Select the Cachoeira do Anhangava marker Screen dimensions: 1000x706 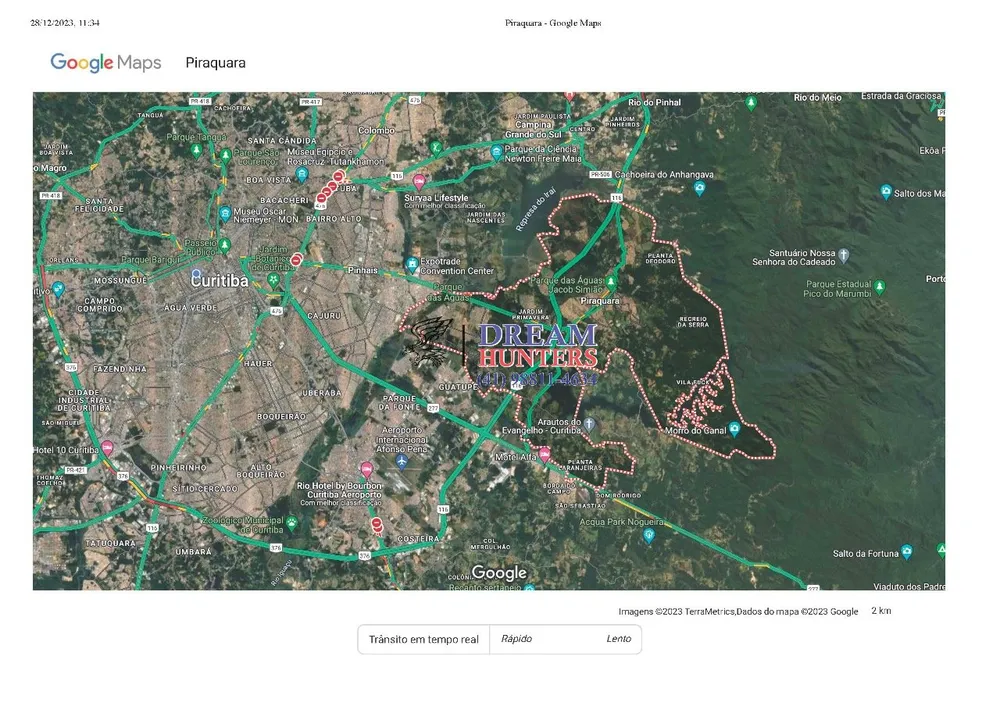point(700,189)
